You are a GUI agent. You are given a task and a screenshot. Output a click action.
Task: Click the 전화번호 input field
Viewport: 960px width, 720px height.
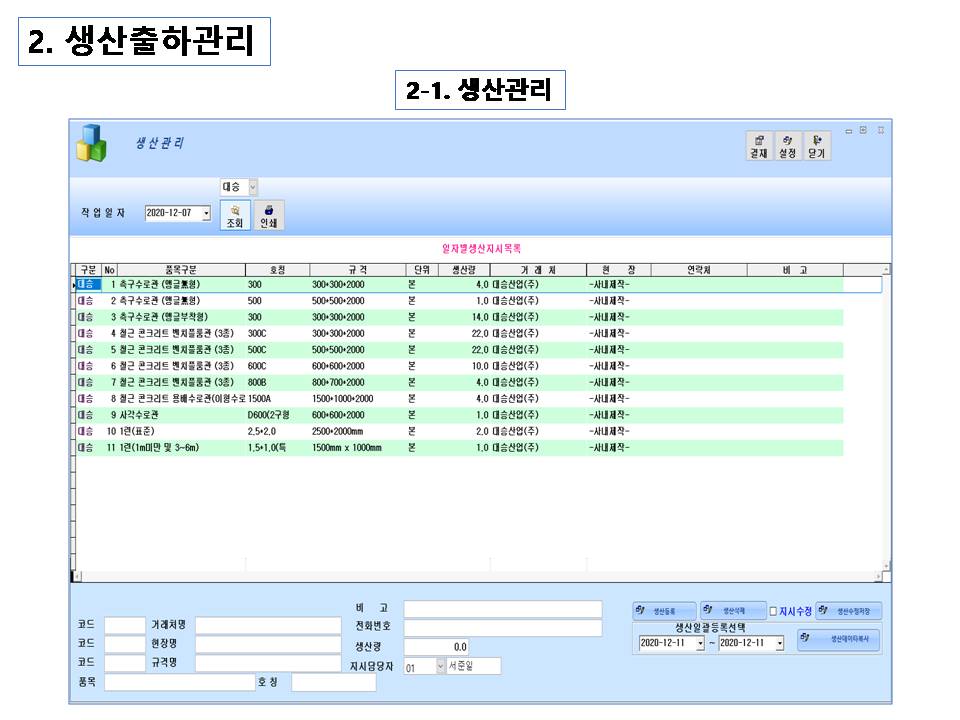503,628
